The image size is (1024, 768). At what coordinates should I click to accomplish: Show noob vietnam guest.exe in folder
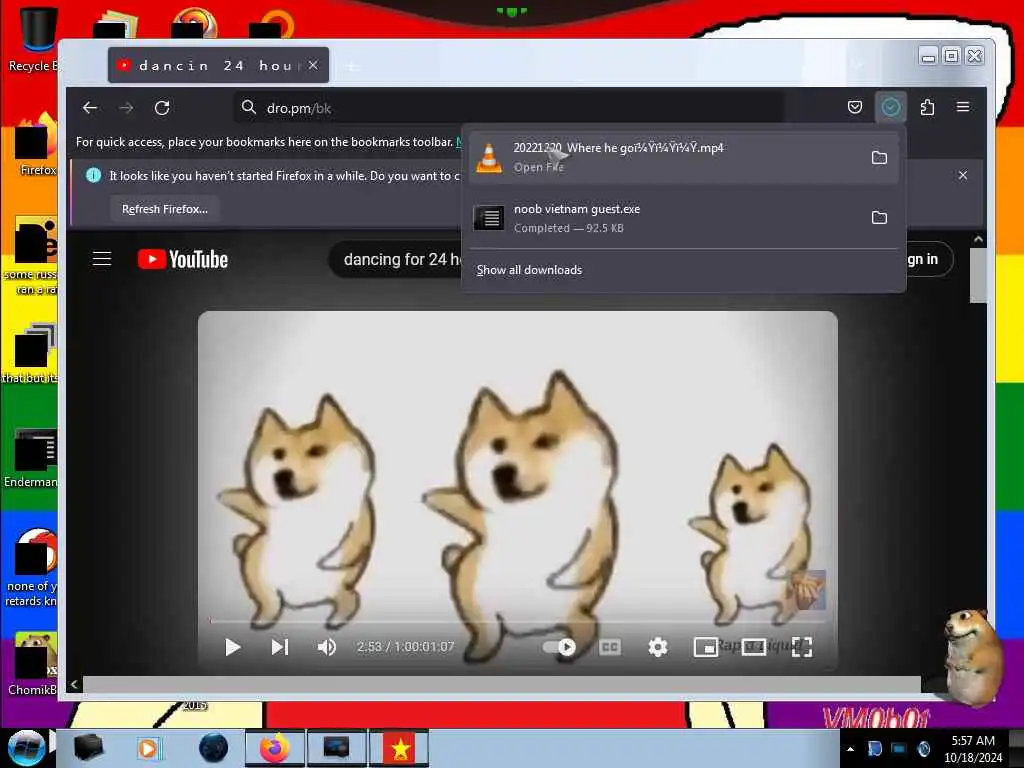pos(879,217)
